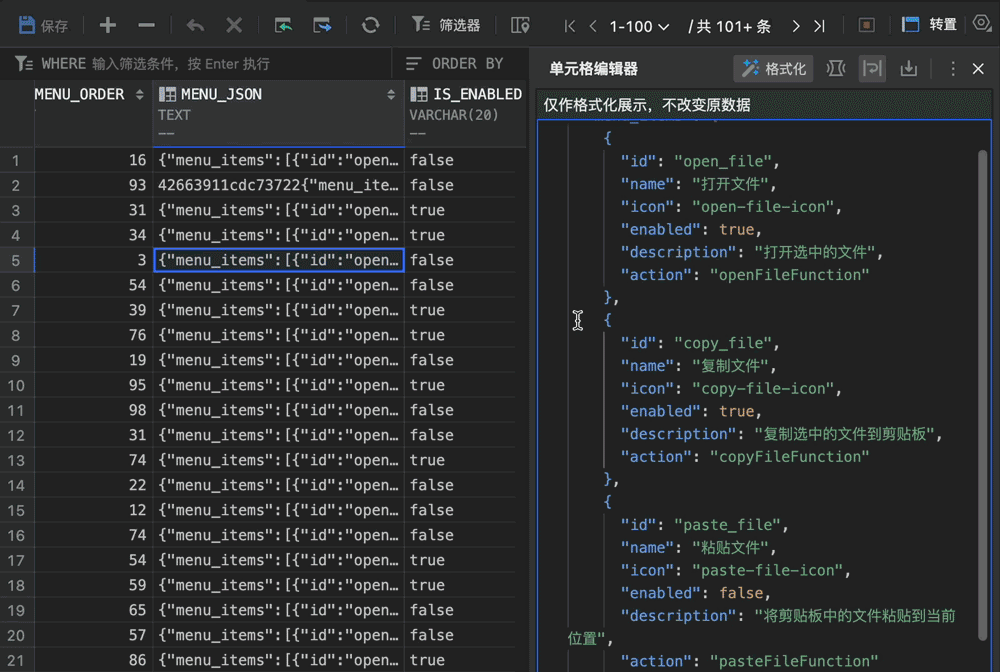Go to the next page
1000x672 pixels.
[795, 26]
